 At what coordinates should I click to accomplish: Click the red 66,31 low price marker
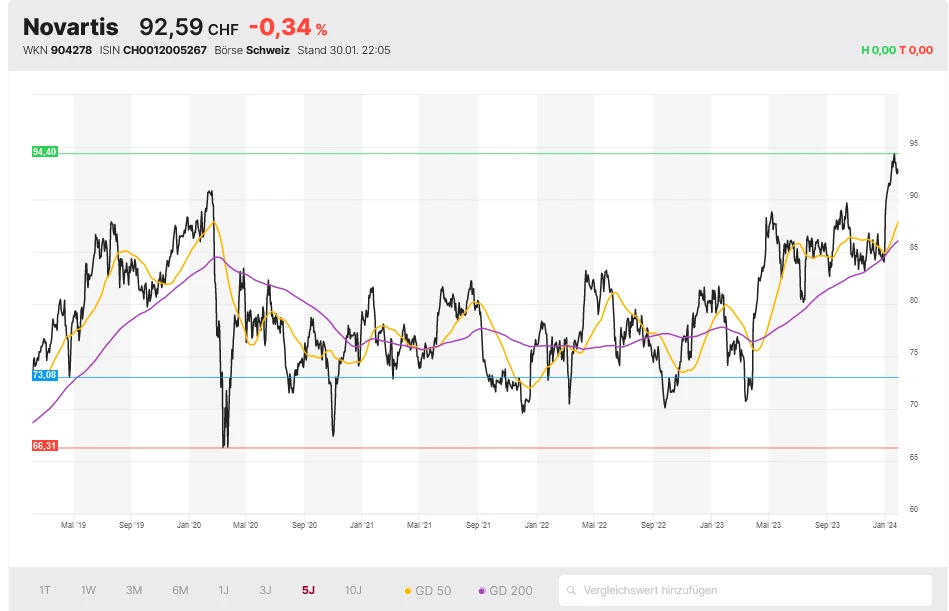click(x=45, y=446)
